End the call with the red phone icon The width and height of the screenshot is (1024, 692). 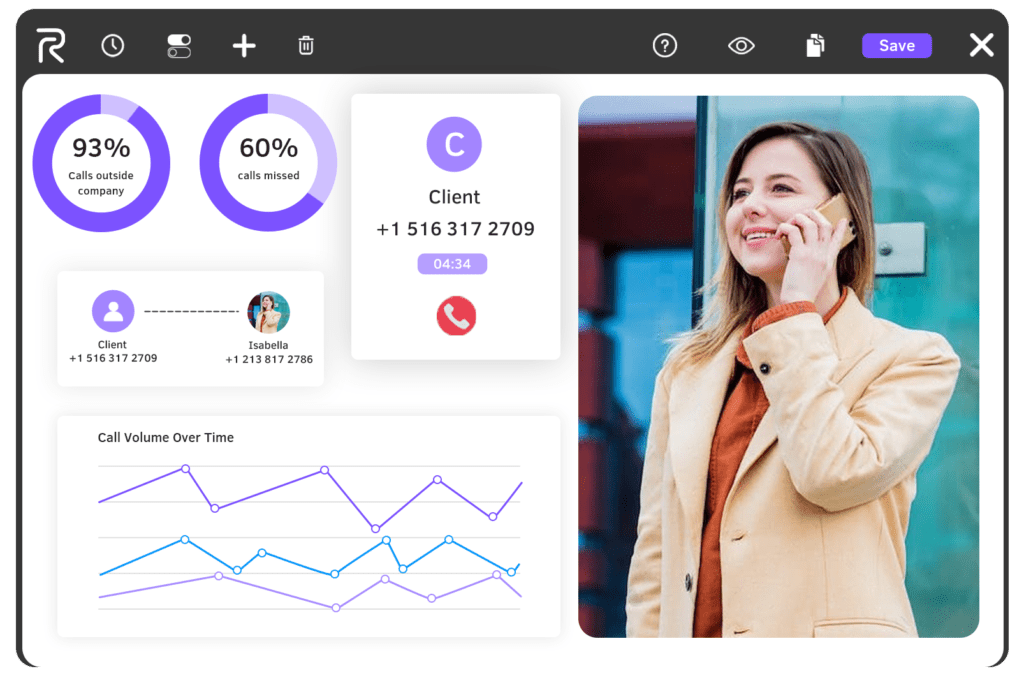pyautogui.click(x=455, y=314)
